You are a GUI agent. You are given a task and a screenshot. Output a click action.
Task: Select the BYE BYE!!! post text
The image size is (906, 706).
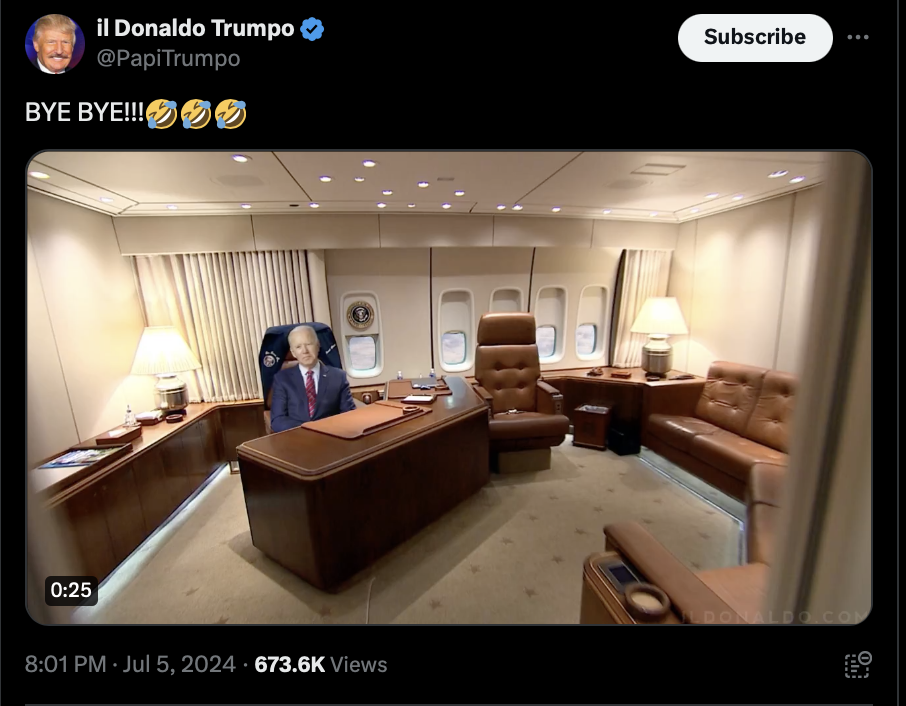click(x=84, y=113)
